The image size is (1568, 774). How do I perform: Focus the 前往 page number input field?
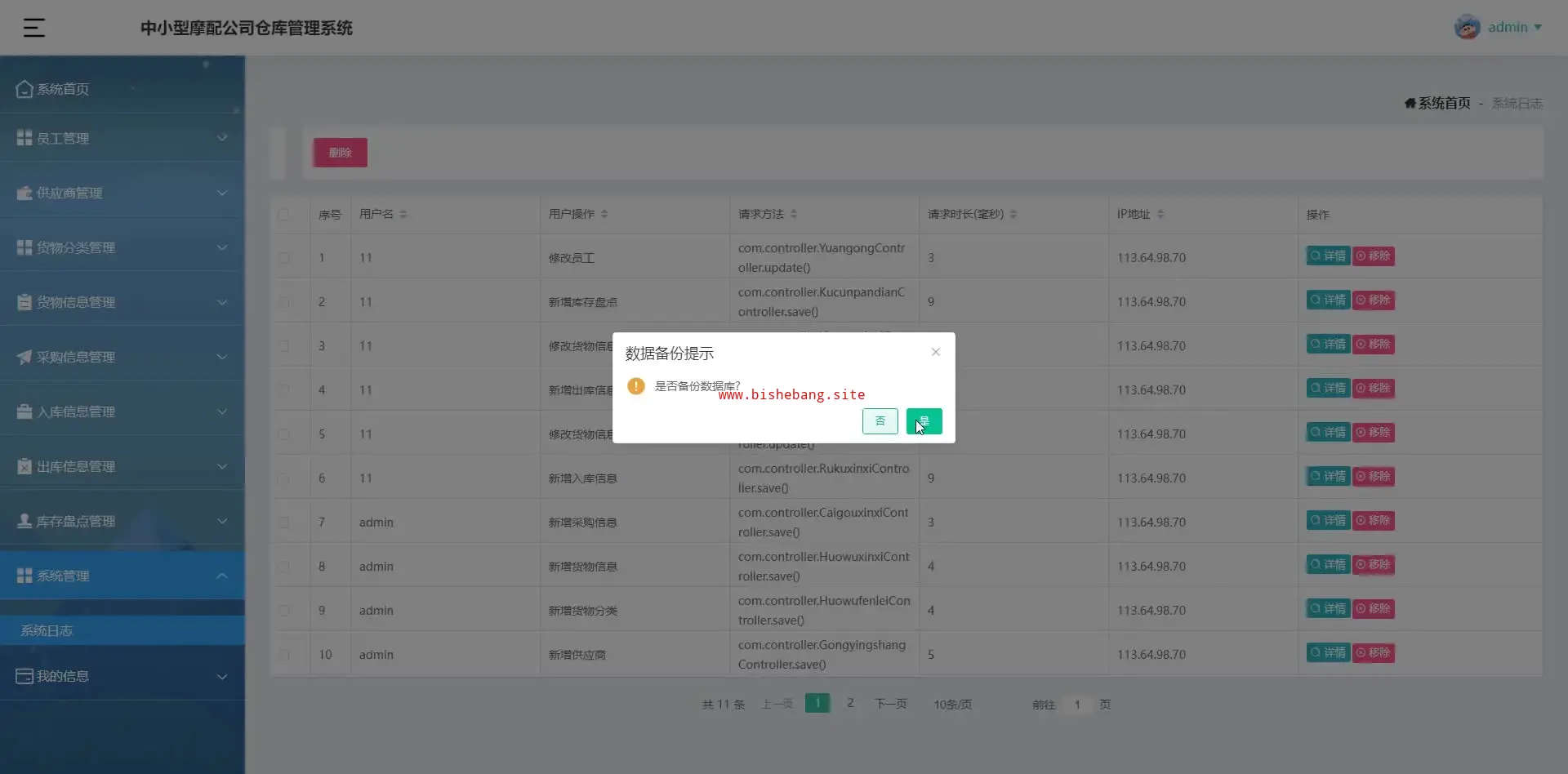1077,704
